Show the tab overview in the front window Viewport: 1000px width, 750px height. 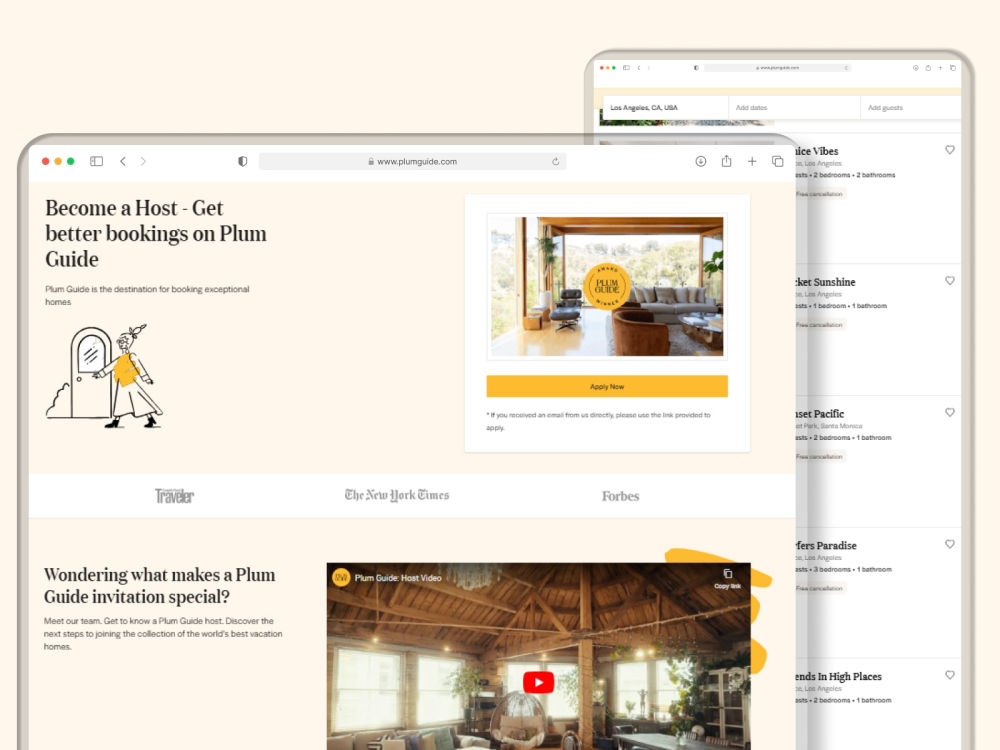coord(777,161)
